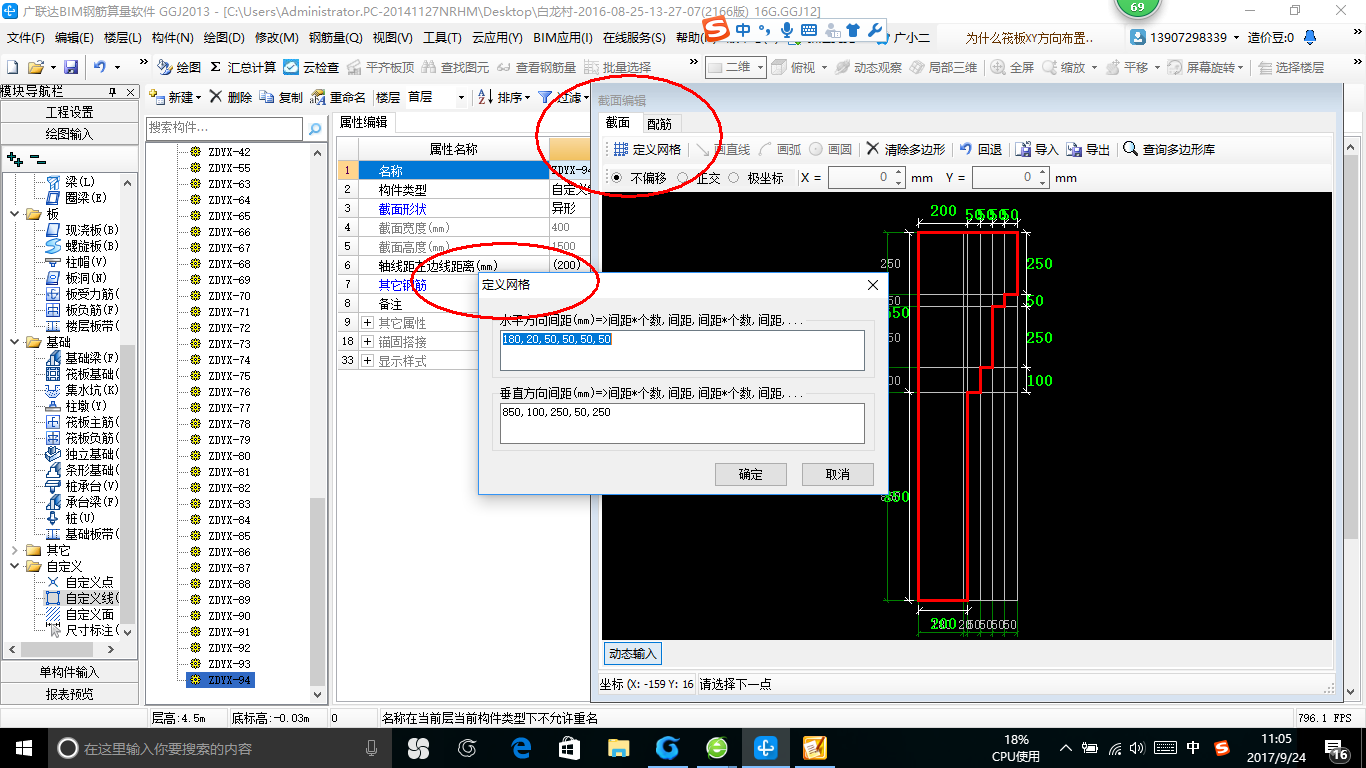Toggle 动态输入 dynamic input button
The width and height of the screenshot is (1366, 768).
[x=632, y=654]
